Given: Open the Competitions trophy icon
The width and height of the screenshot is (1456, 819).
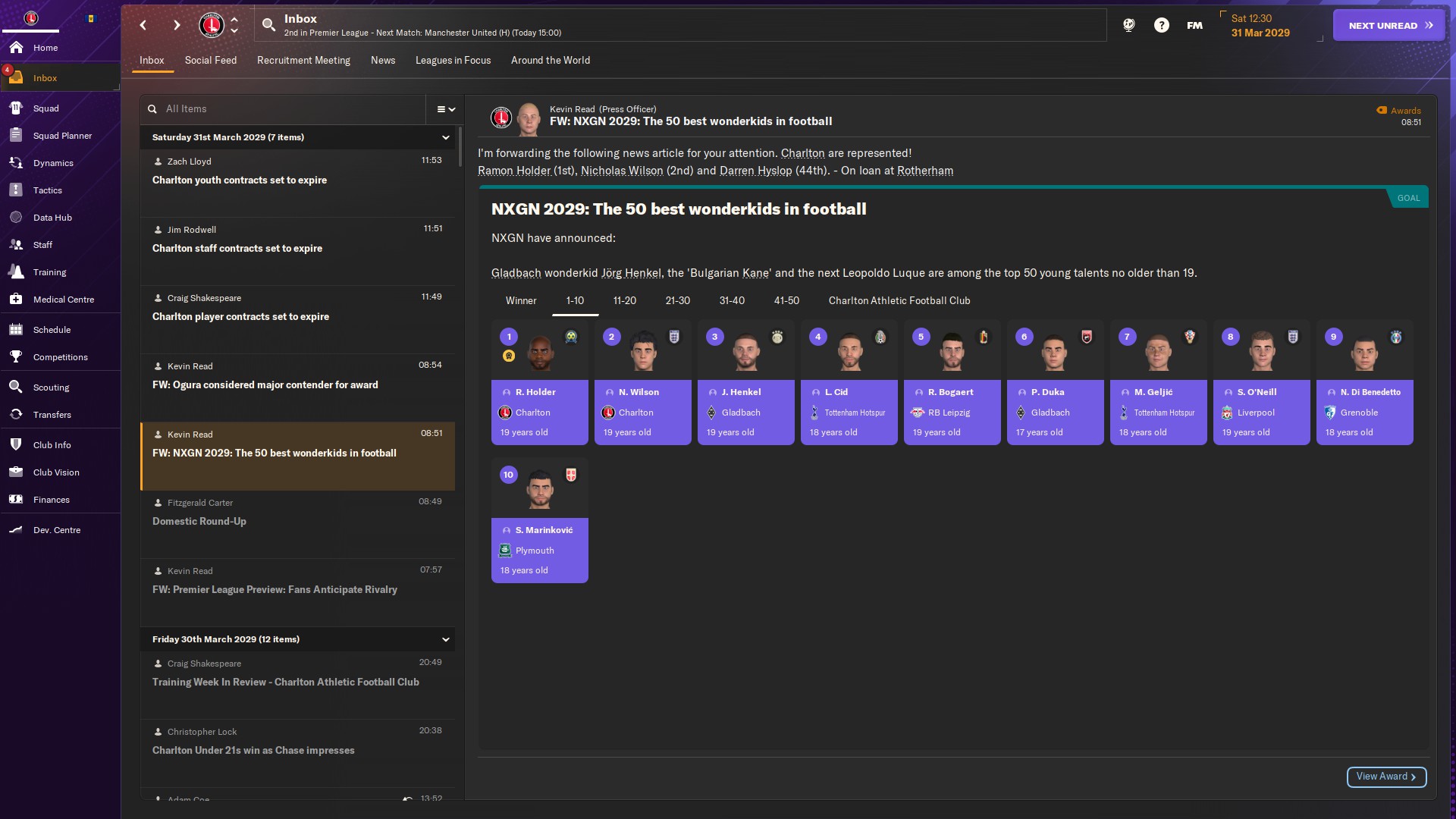Looking at the screenshot, I should pyautogui.click(x=16, y=357).
